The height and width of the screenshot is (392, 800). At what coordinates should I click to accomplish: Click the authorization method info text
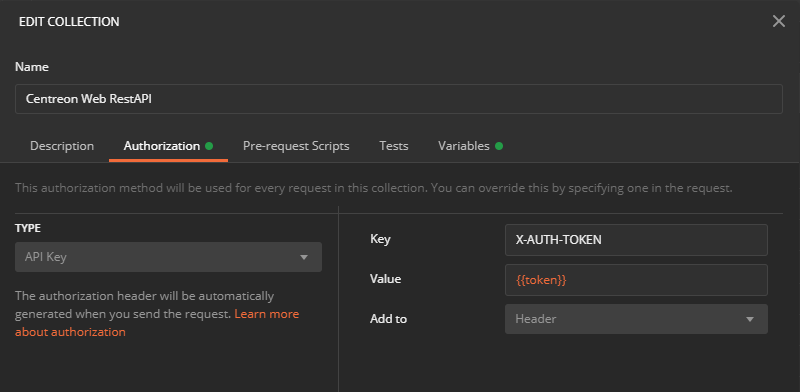click(374, 188)
